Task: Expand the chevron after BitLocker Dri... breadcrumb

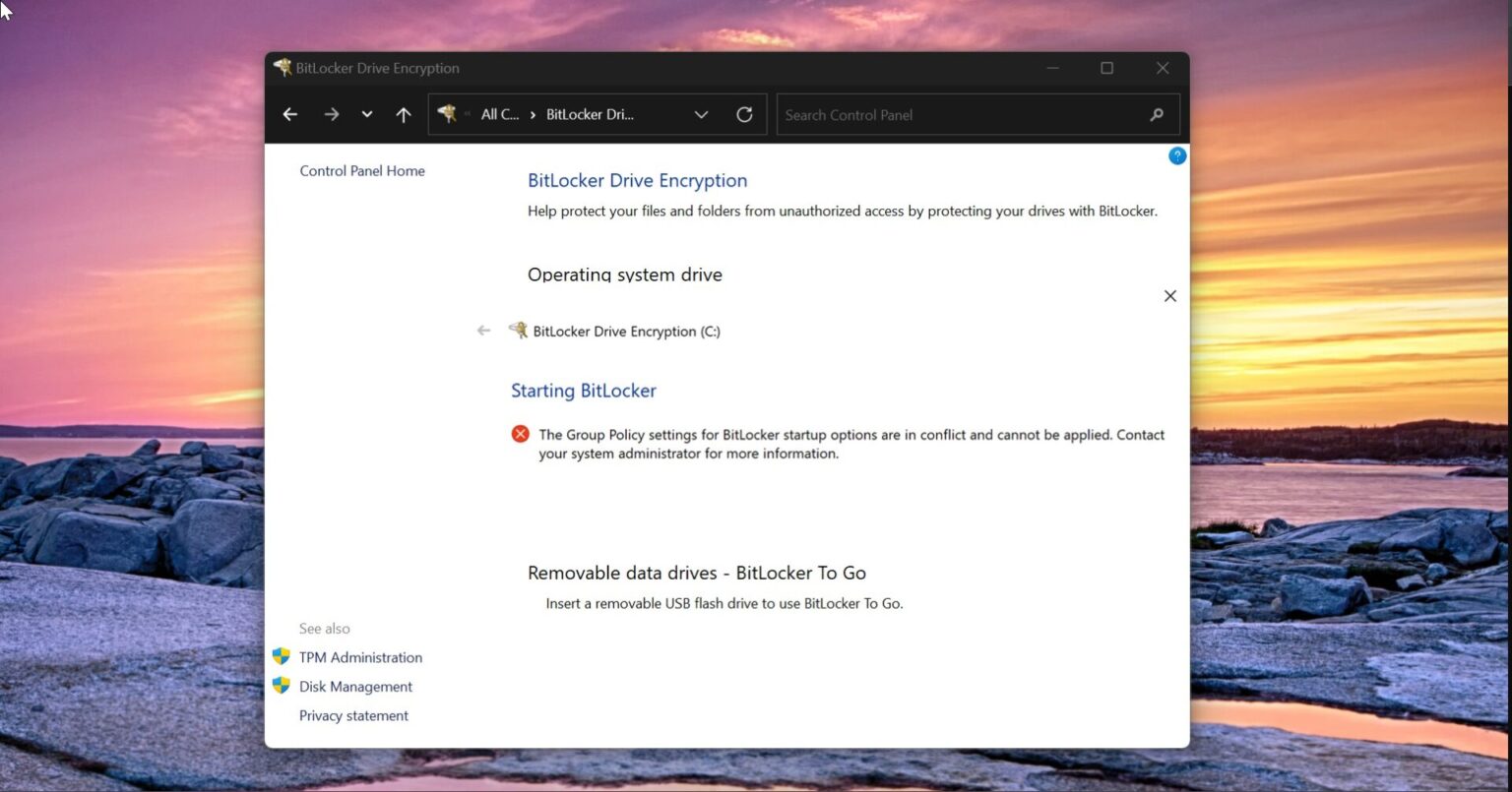Action: click(x=701, y=114)
